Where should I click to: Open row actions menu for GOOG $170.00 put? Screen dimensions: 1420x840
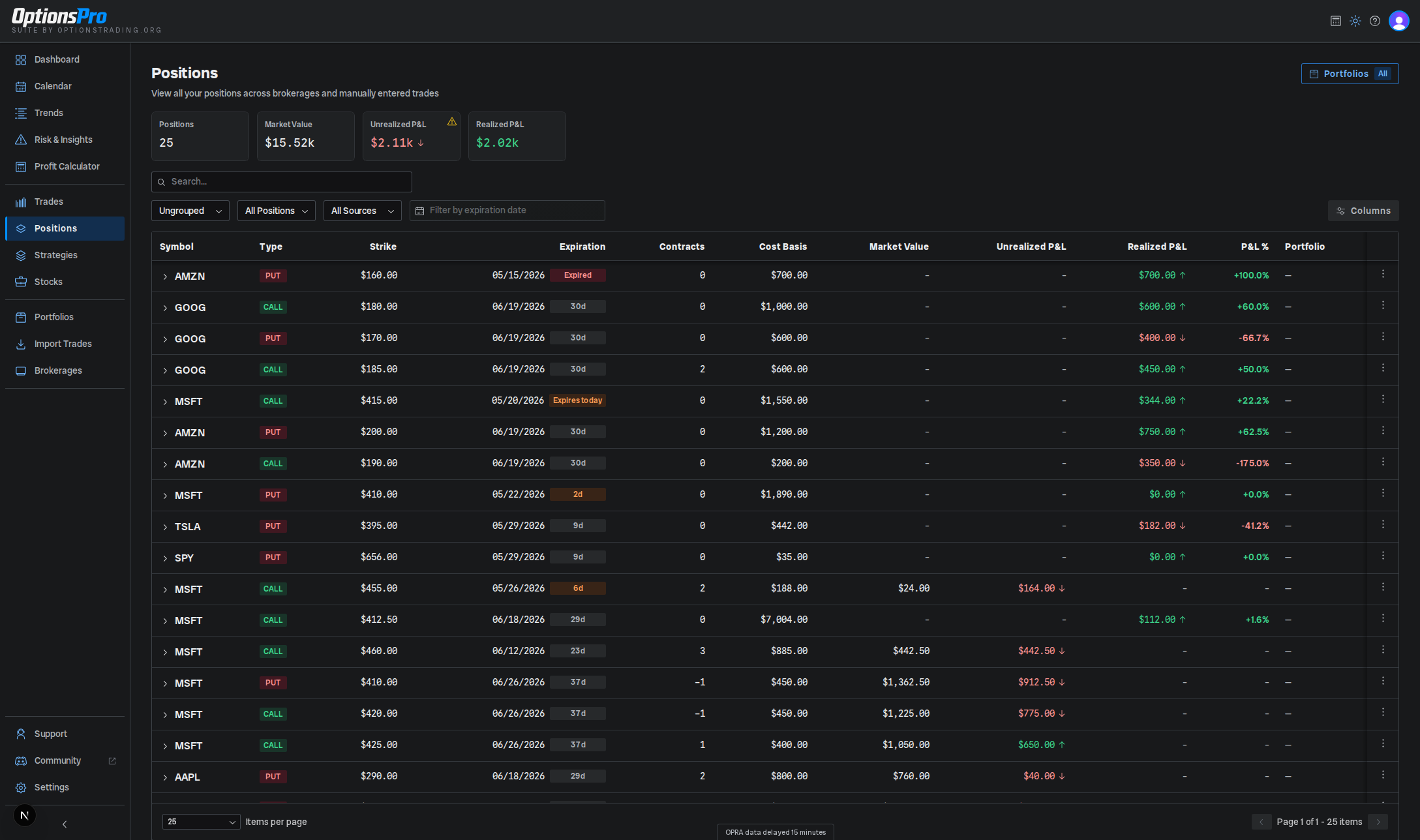1383,337
